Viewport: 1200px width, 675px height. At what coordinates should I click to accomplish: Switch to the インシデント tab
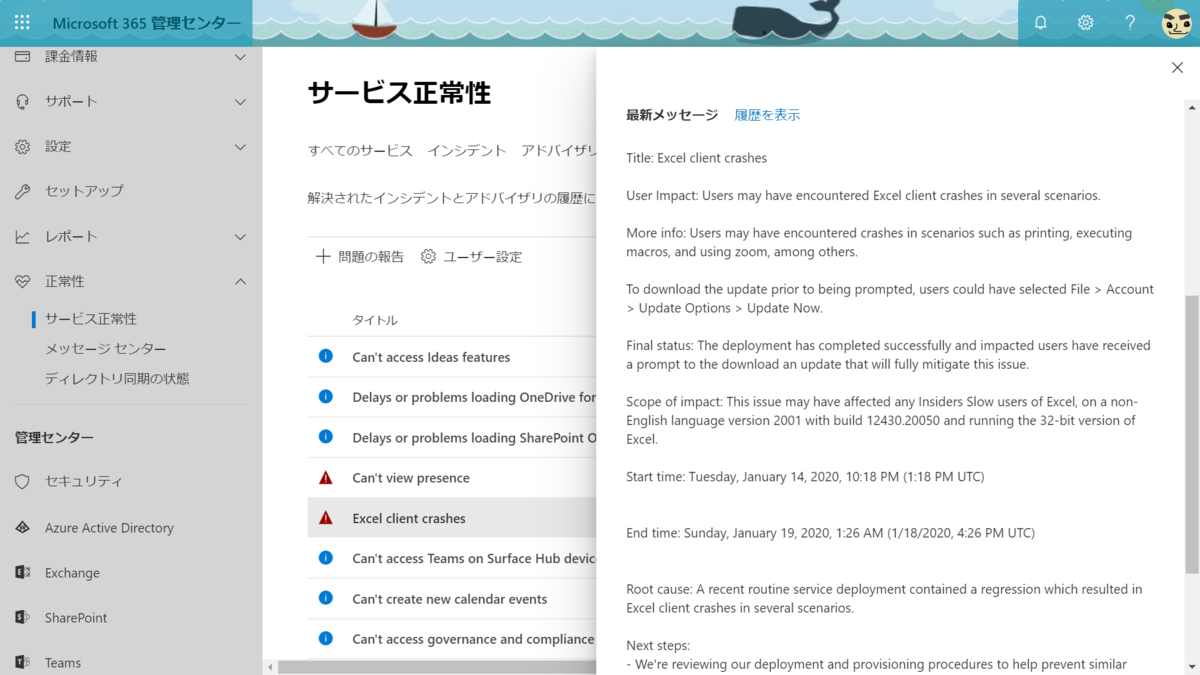467,150
